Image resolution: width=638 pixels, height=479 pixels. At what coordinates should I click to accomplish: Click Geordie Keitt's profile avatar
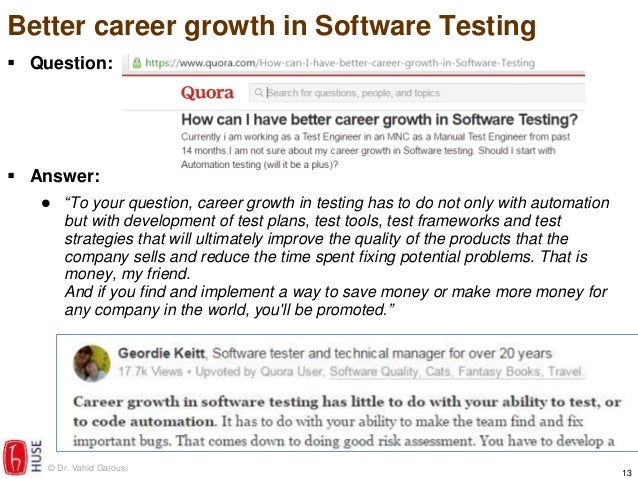92,363
